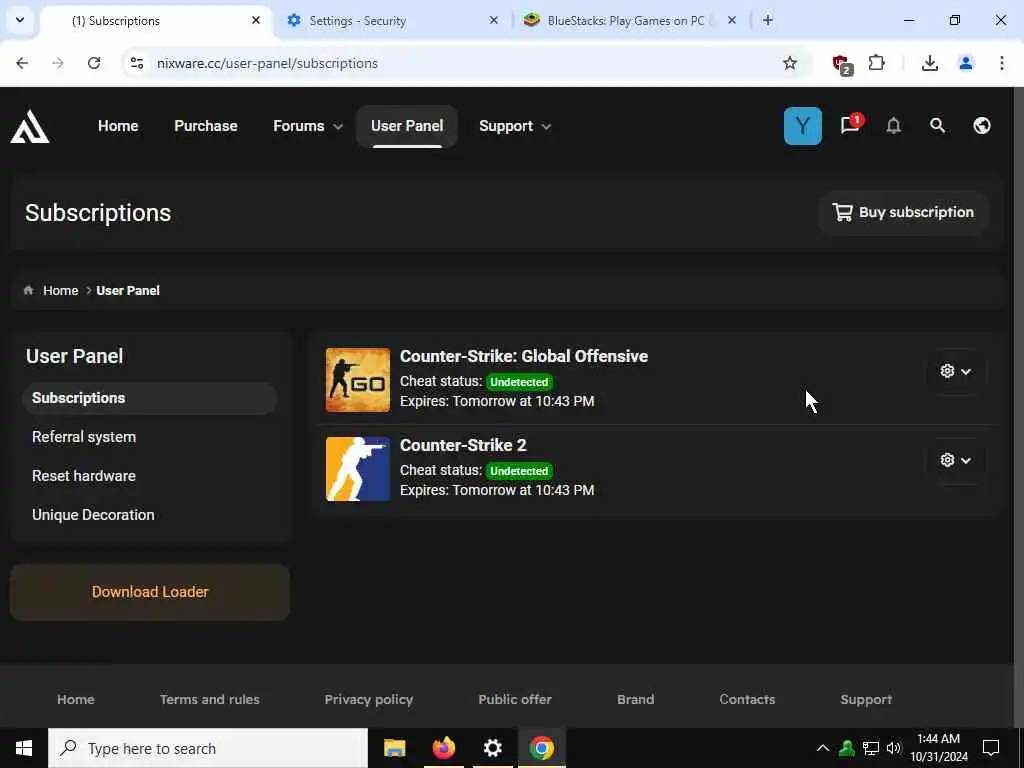The image size is (1024, 768).
Task: Click the taskbar search box
Action: point(208,748)
